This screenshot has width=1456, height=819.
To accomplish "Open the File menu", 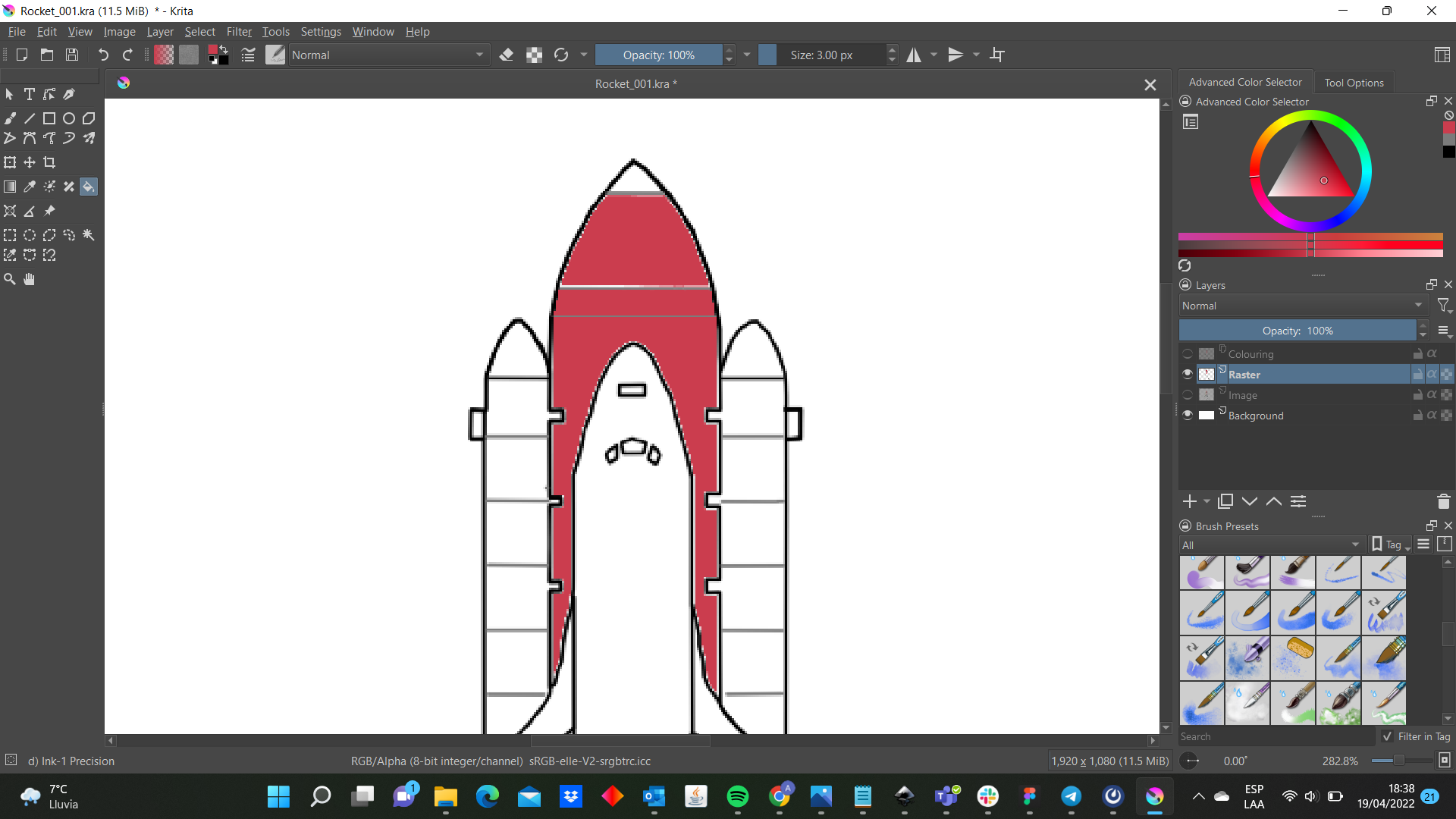I will [x=17, y=32].
